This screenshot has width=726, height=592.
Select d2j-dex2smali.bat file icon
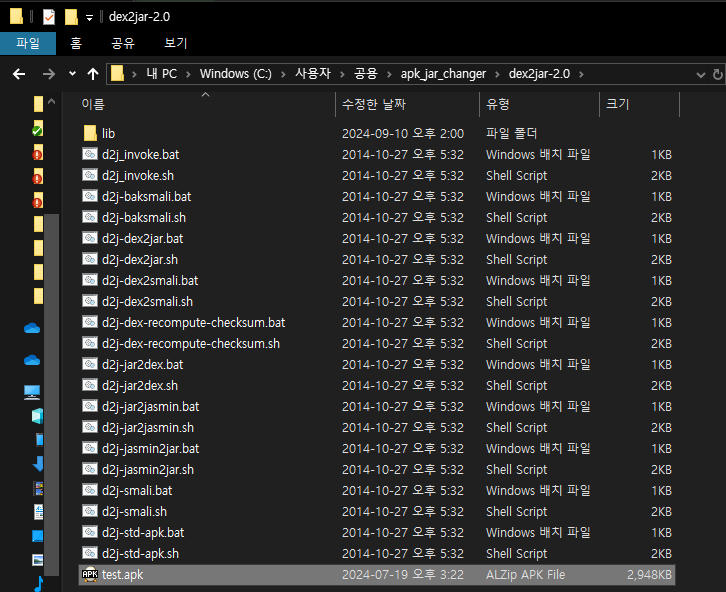click(90, 280)
